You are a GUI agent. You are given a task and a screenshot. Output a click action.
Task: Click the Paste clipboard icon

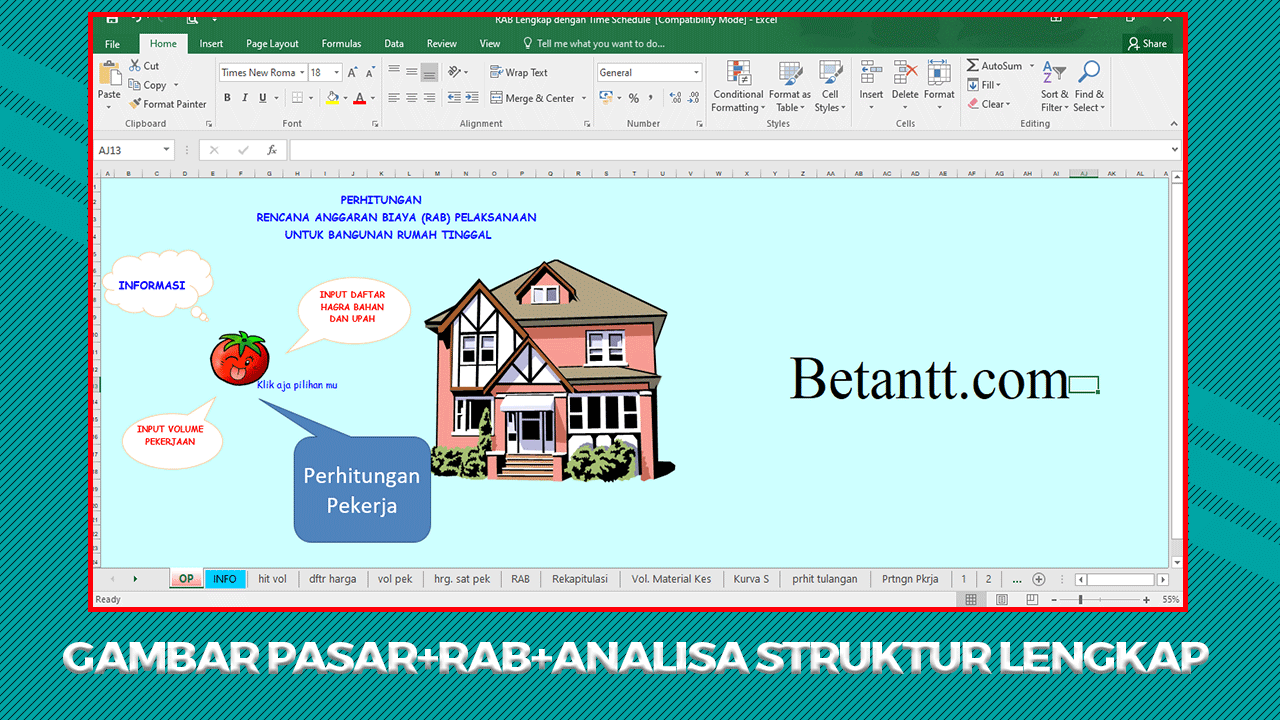pos(109,74)
